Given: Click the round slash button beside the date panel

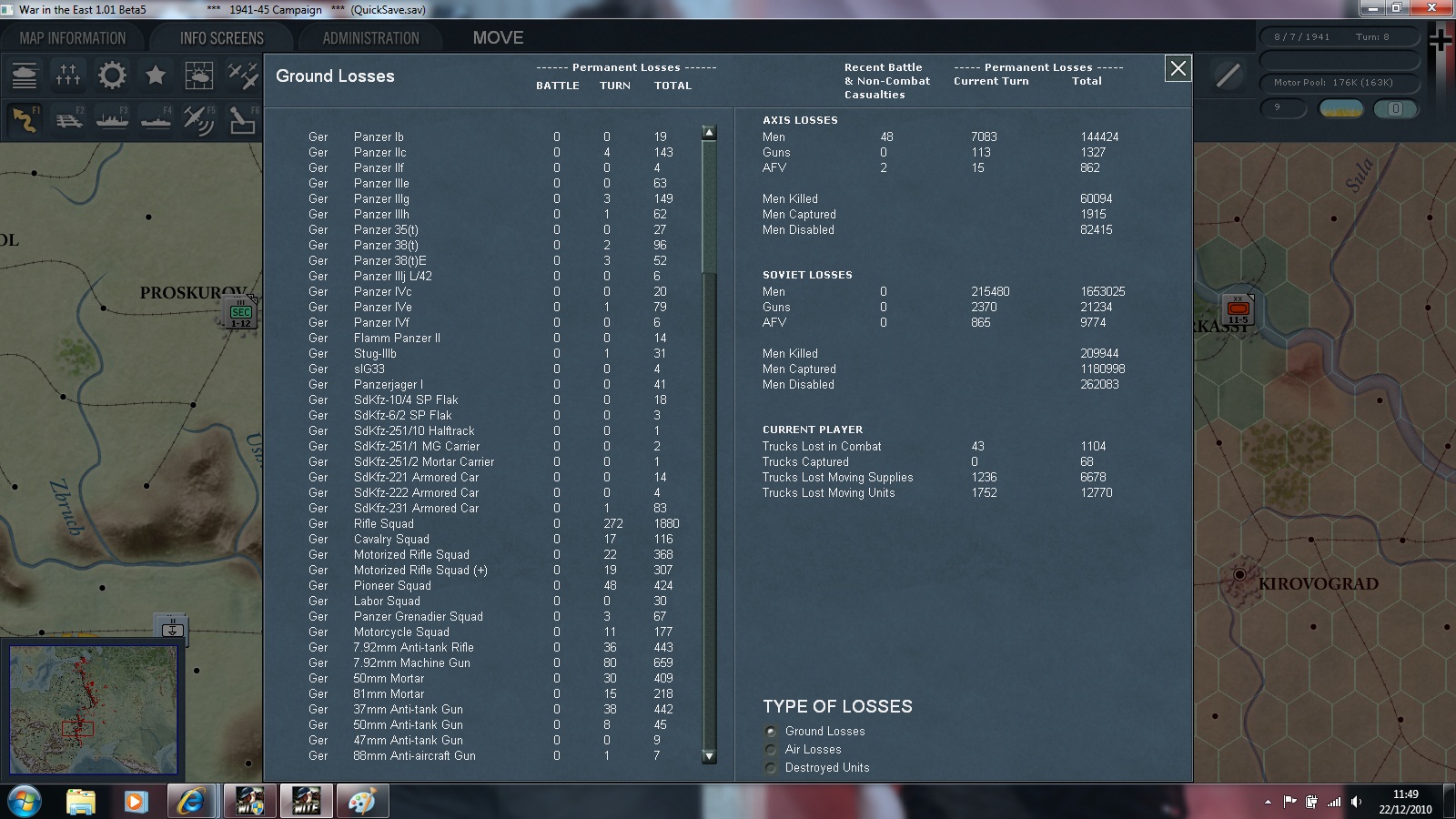Looking at the screenshot, I should tap(1228, 76).
